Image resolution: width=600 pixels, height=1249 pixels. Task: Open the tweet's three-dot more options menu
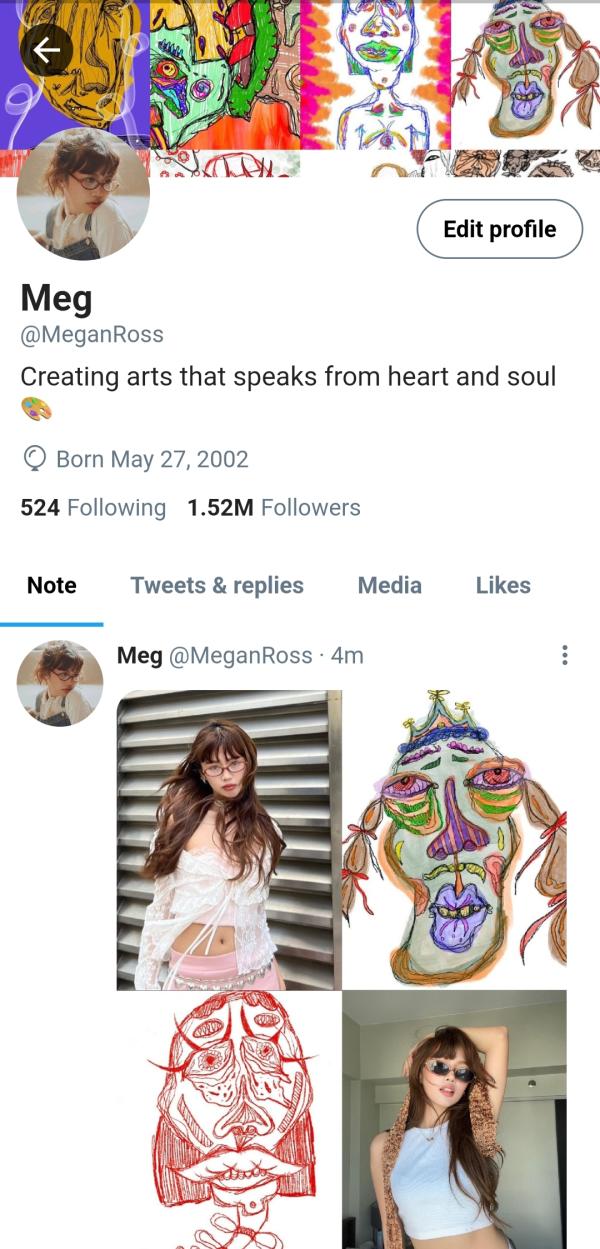point(565,656)
